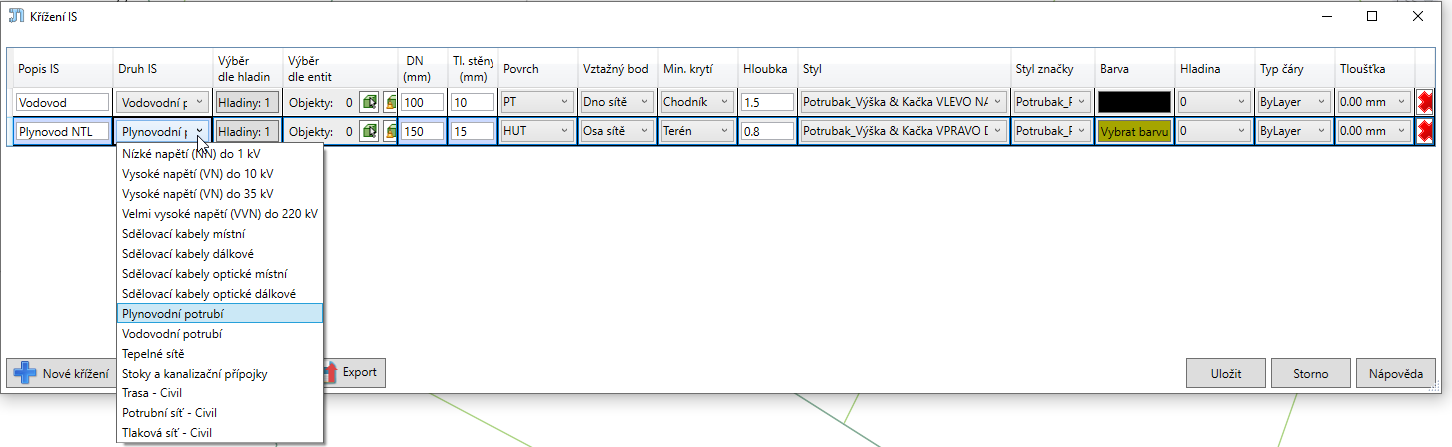Open Min. krytí dropdown showing Chodník
Image resolution: width=1452 pixels, height=447 pixels.
[x=697, y=102]
